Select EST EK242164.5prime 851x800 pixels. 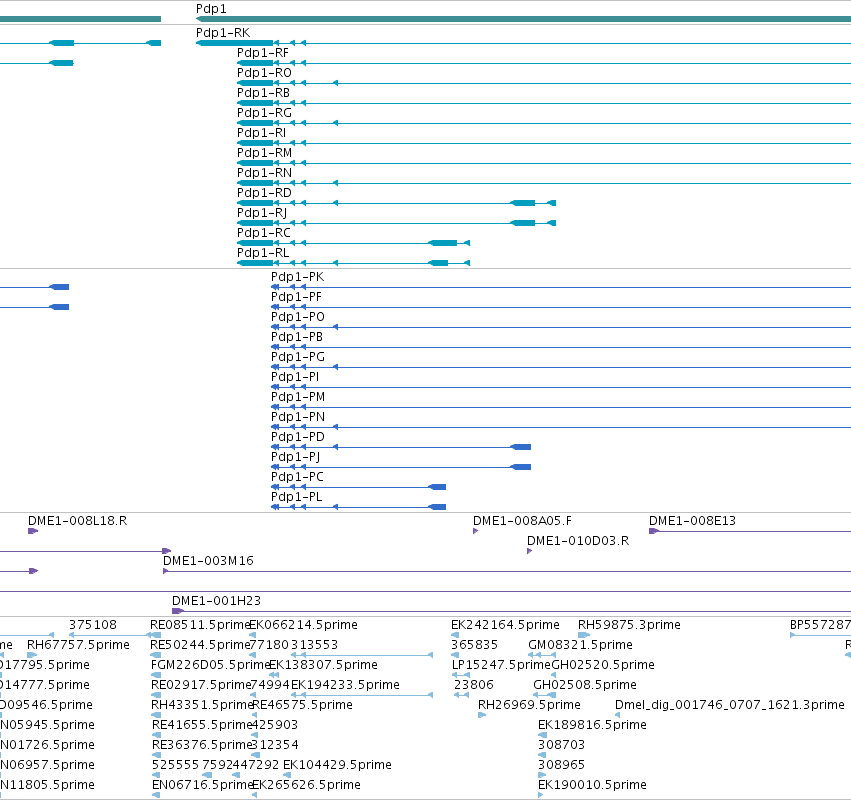505,625
